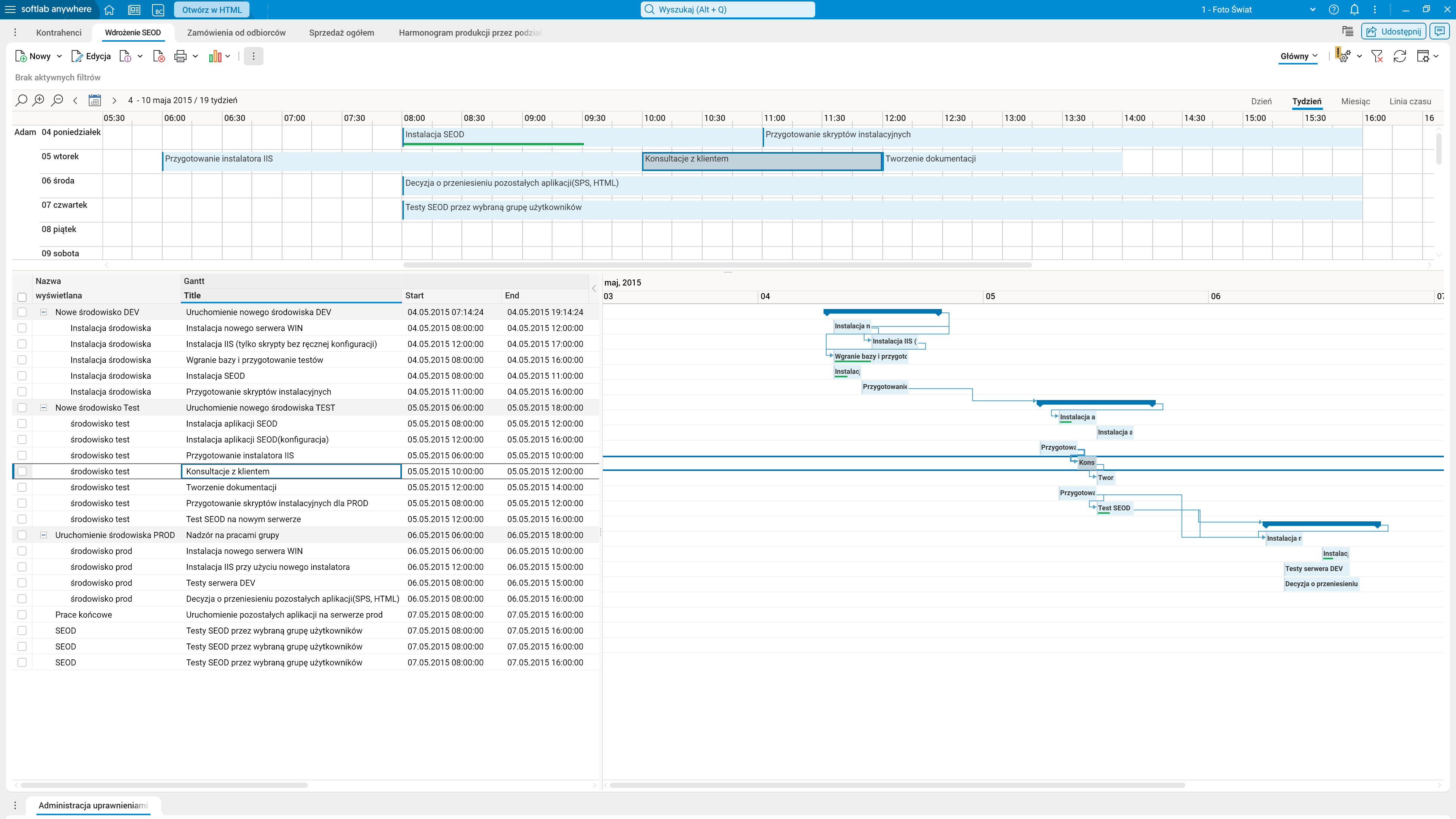Viewport: 1456px width, 819px height.
Task: Tick the Konsultacje z klientem row checkbox
Action: [x=22, y=471]
